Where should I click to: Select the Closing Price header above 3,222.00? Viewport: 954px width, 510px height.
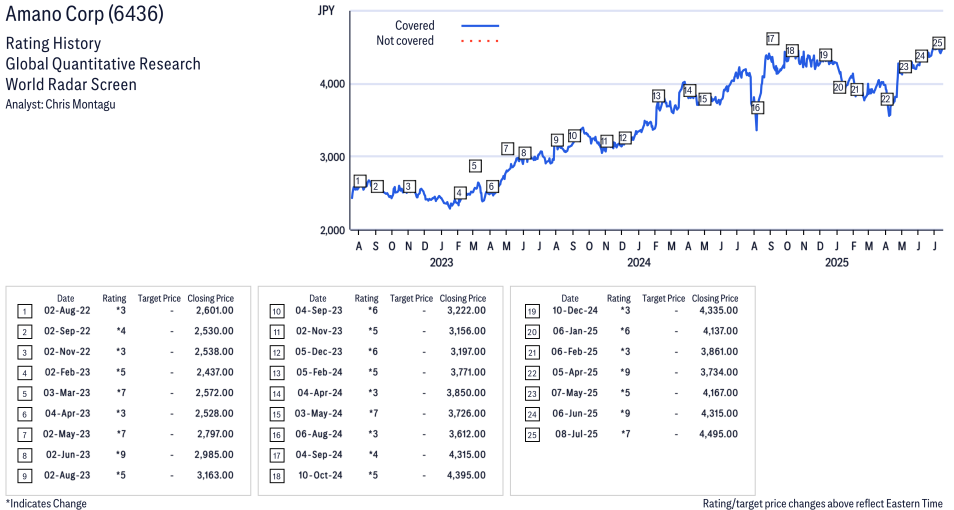463,299
